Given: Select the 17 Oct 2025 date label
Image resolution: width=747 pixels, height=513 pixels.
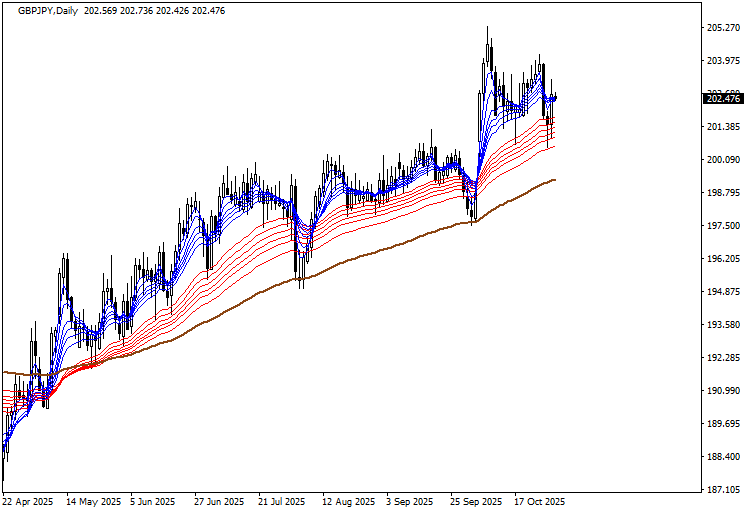Looking at the screenshot, I should pyautogui.click(x=540, y=502).
